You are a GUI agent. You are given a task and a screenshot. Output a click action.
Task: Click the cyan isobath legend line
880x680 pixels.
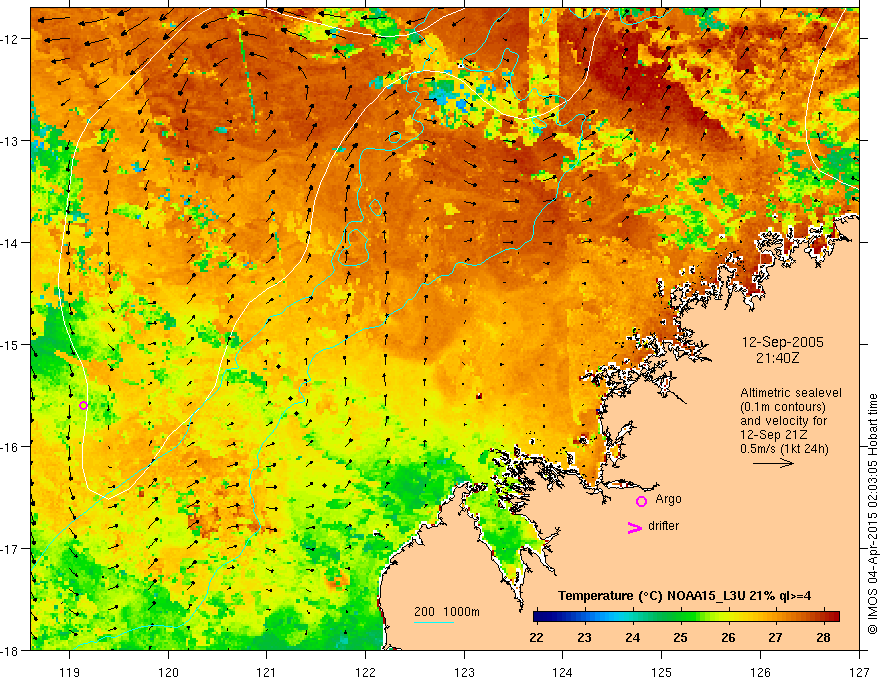pos(434,622)
